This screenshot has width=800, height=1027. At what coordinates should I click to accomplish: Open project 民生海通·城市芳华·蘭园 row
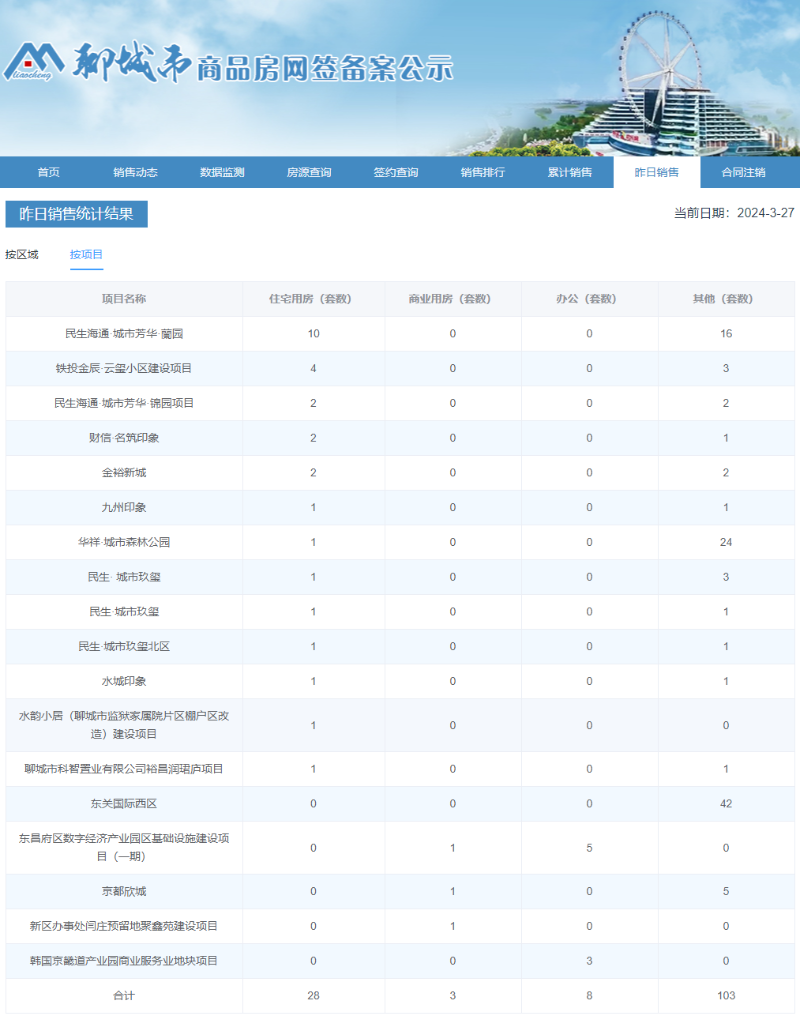point(124,333)
